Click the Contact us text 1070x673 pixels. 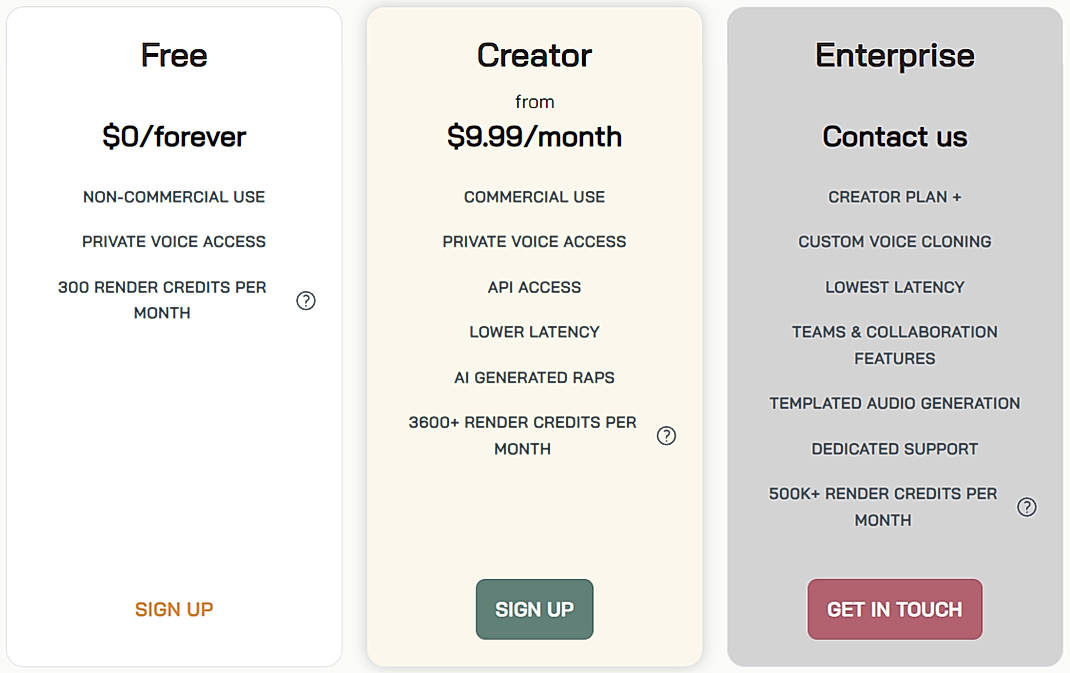(x=894, y=136)
